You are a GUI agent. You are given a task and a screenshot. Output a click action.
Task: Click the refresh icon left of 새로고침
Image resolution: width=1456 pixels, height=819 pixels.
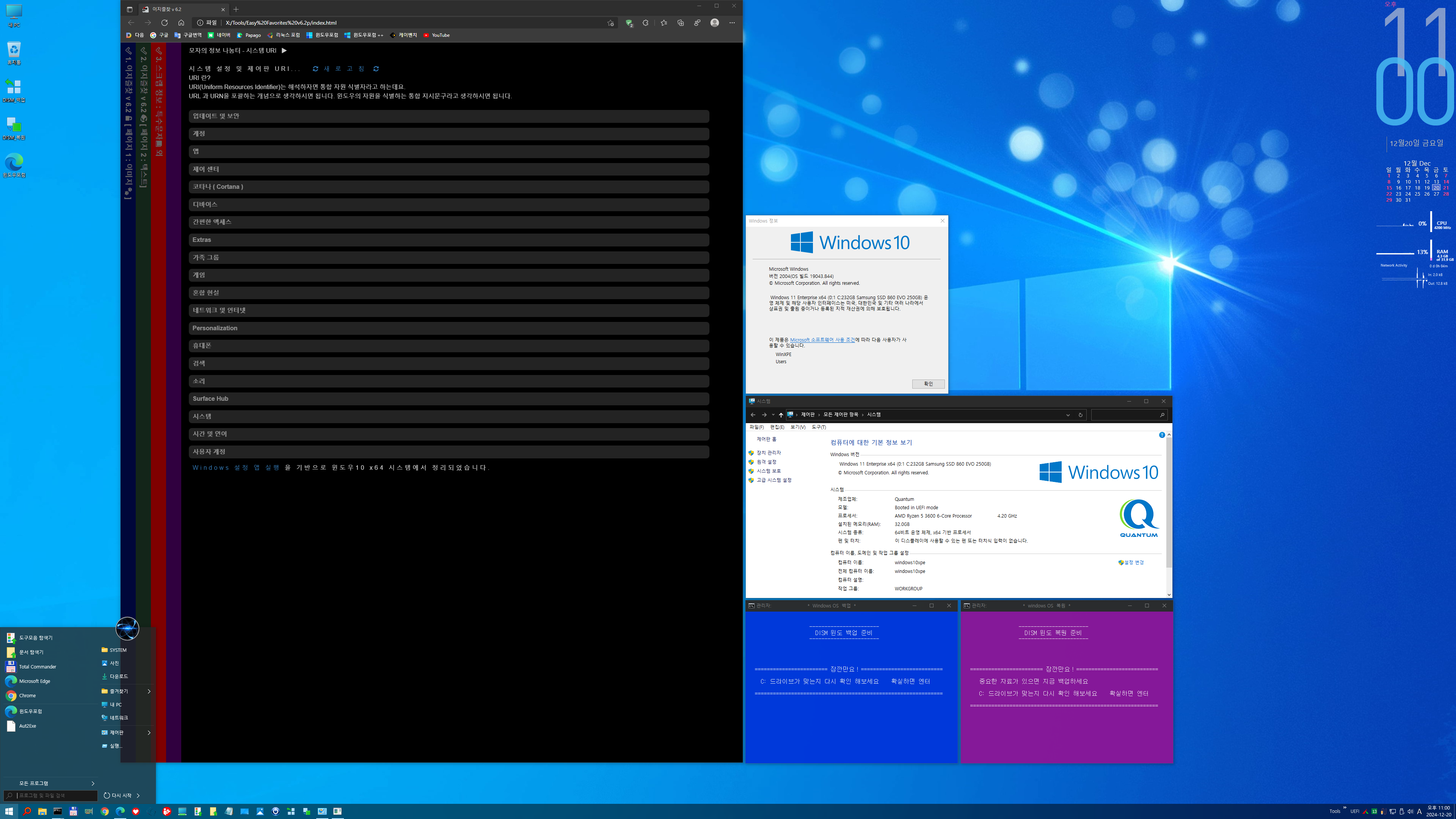click(315, 69)
